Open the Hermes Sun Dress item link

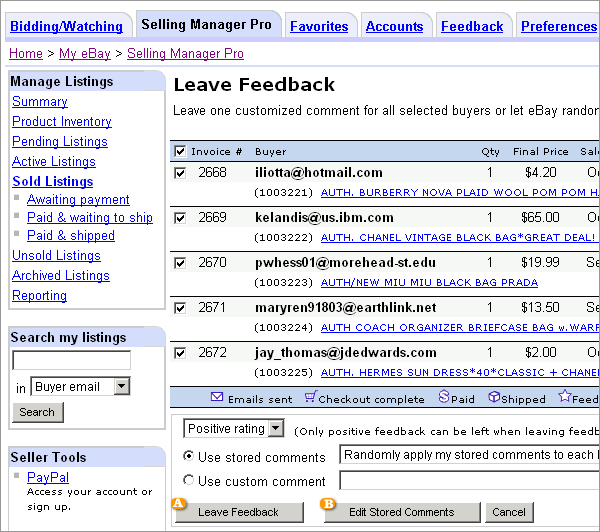point(460,373)
